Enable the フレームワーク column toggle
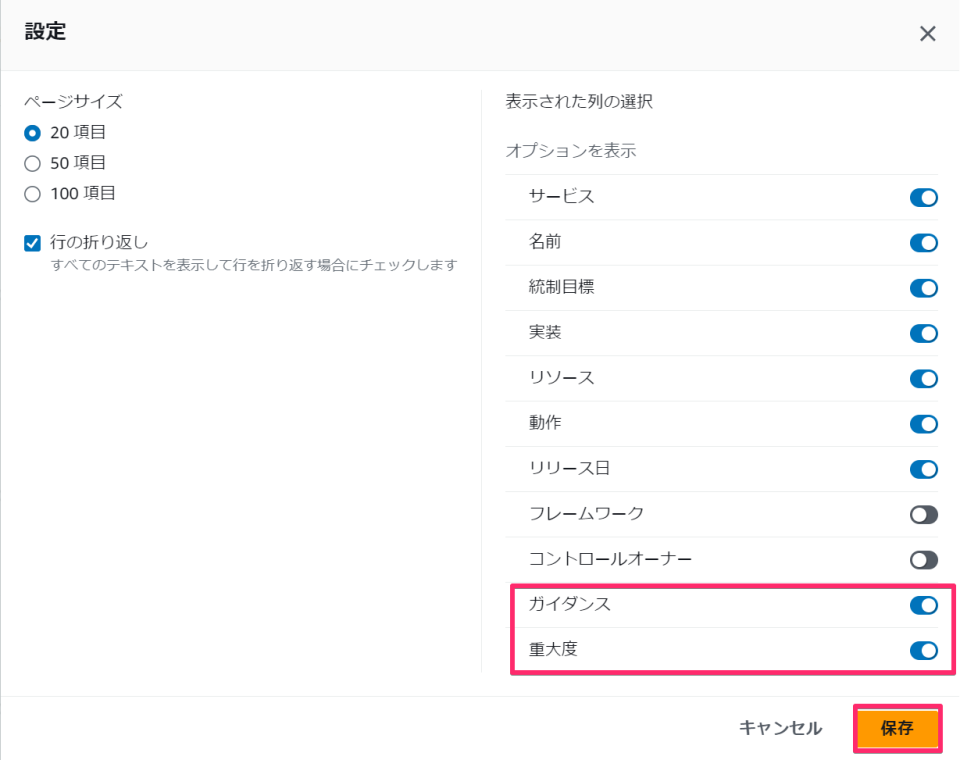Image resolution: width=960 pixels, height=760 pixels. (x=923, y=515)
